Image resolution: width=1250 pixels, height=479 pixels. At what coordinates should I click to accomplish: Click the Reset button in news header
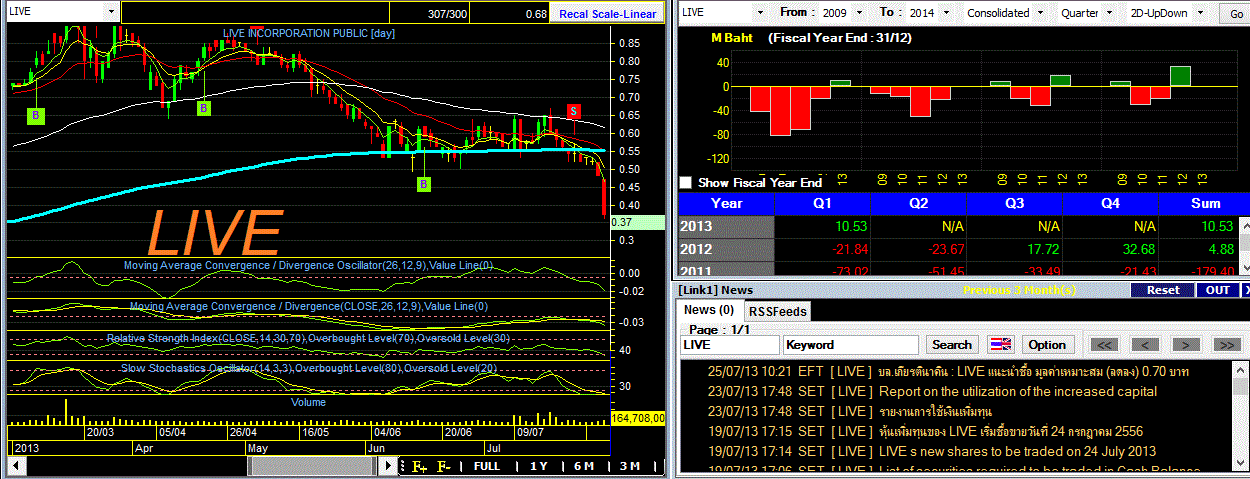point(1162,290)
